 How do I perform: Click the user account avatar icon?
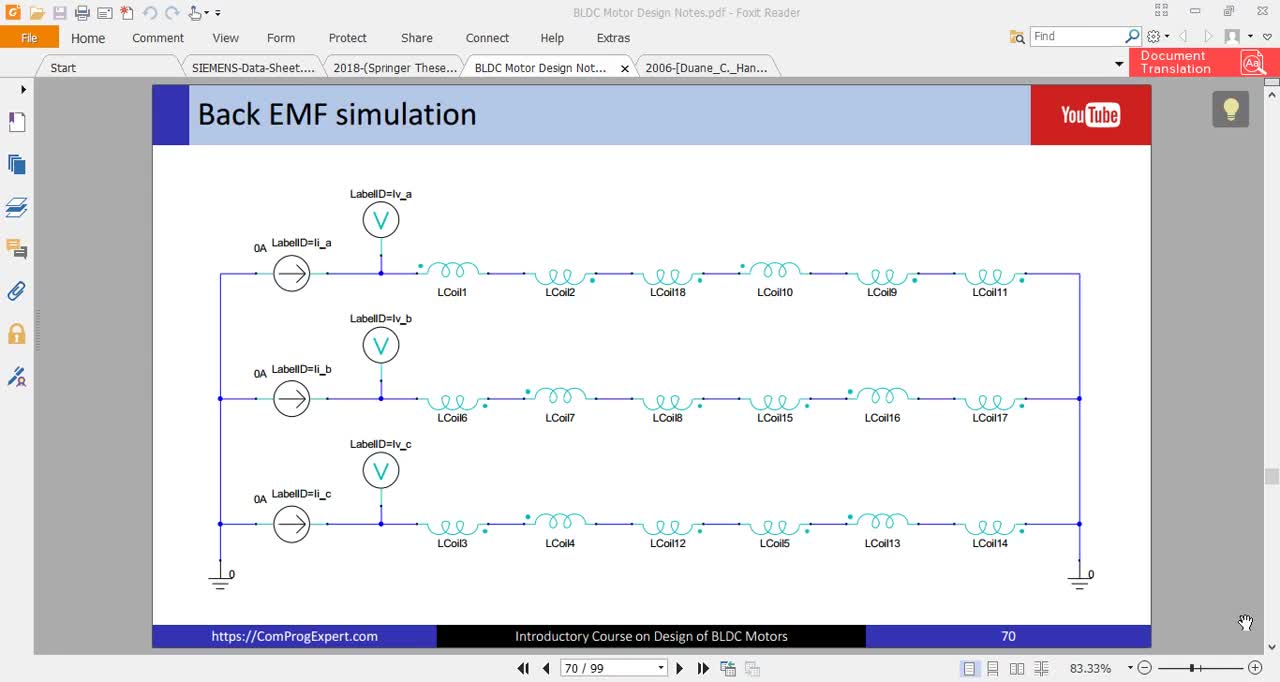(x=1232, y=36)
